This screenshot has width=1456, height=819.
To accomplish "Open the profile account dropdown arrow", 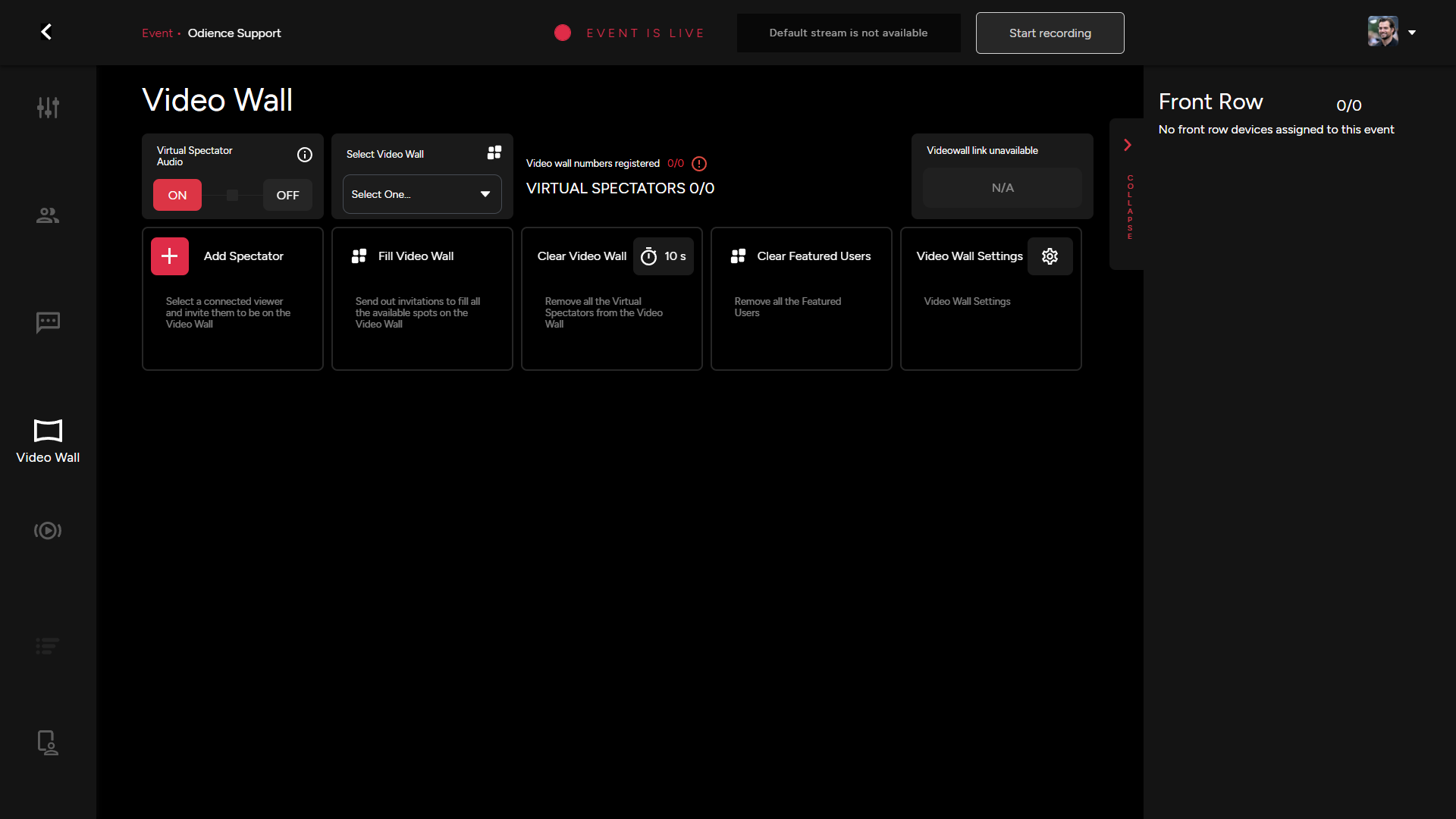I will [x=1412, y=32].
